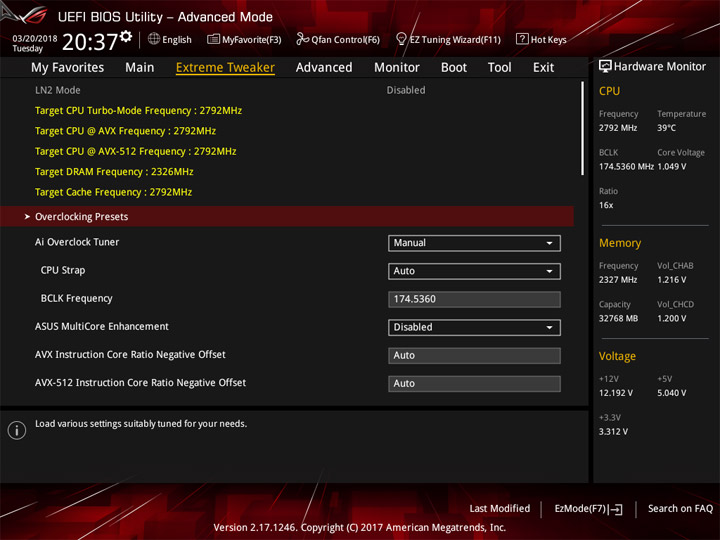Click the Last Modified button
The image size is (720, 540).
(x=500, y=508)
